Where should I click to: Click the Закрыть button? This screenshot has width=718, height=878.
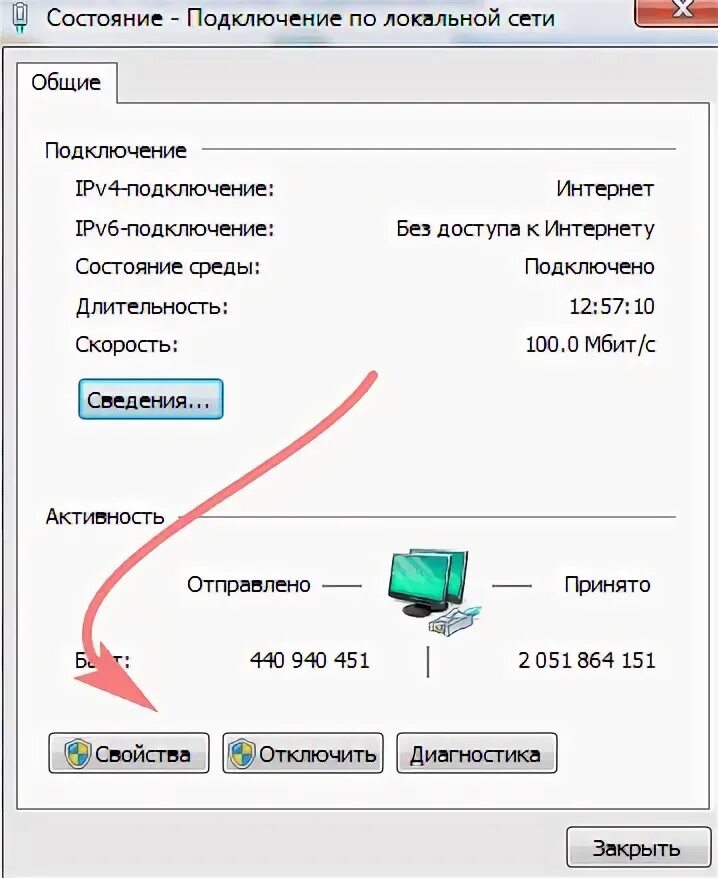tap(637, 848)
